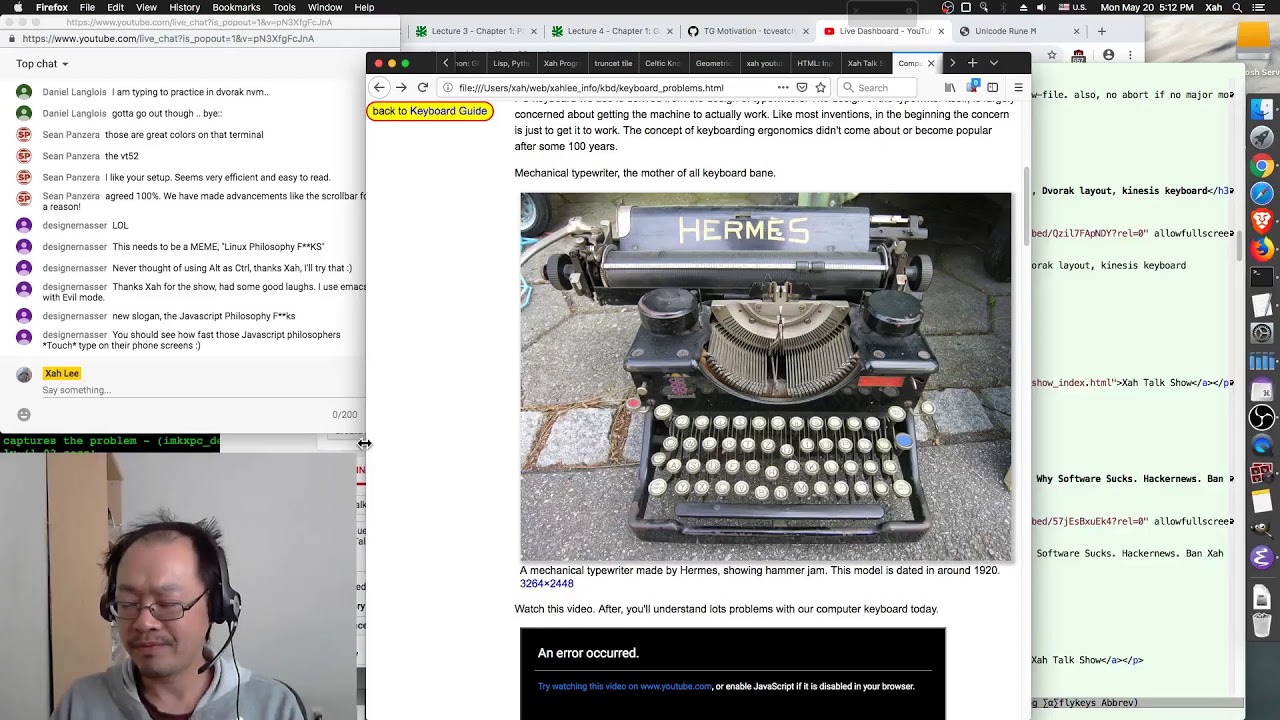Open the Edit menu in menu bar

point(116,8)
